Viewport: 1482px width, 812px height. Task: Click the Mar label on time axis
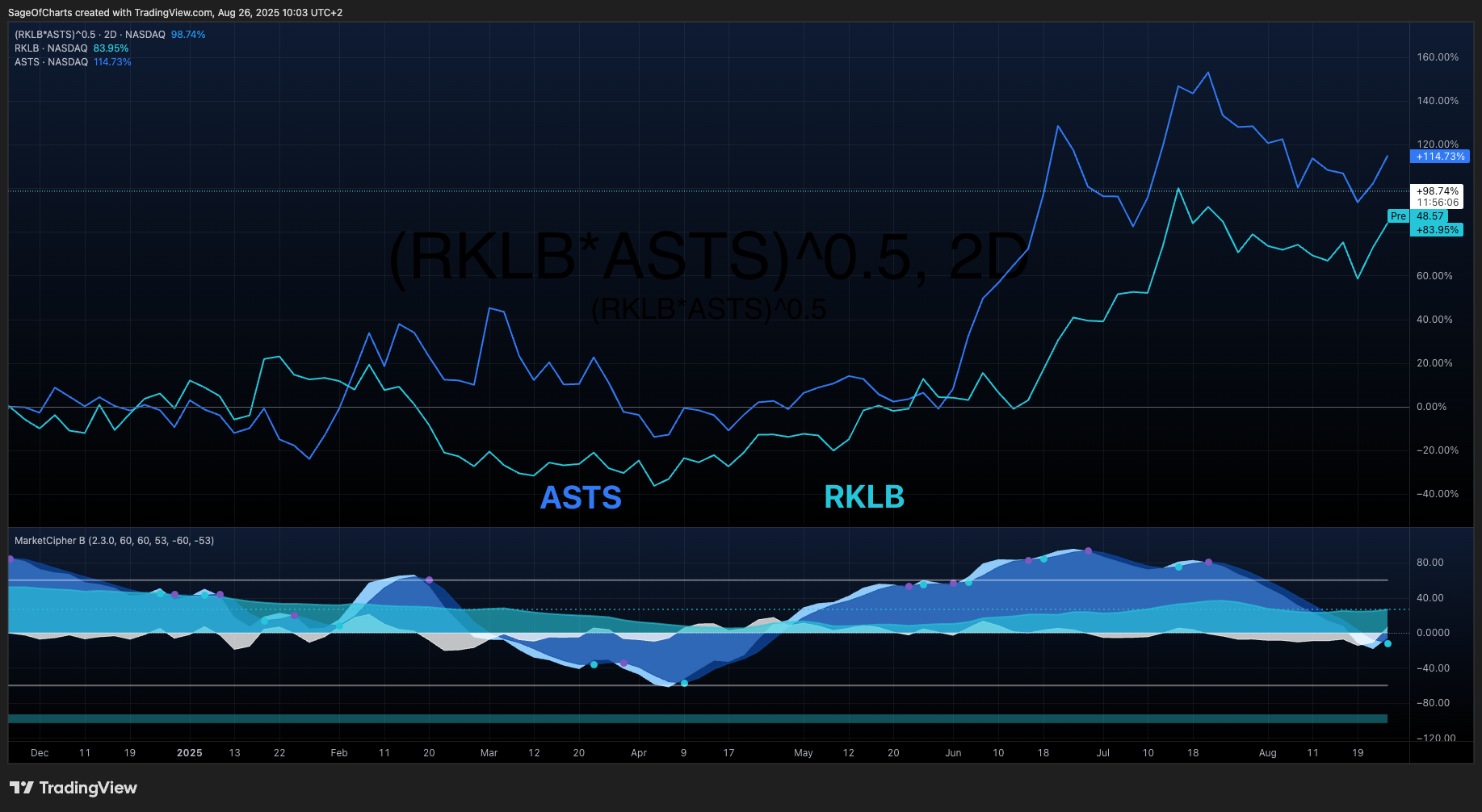coord(489,753)
